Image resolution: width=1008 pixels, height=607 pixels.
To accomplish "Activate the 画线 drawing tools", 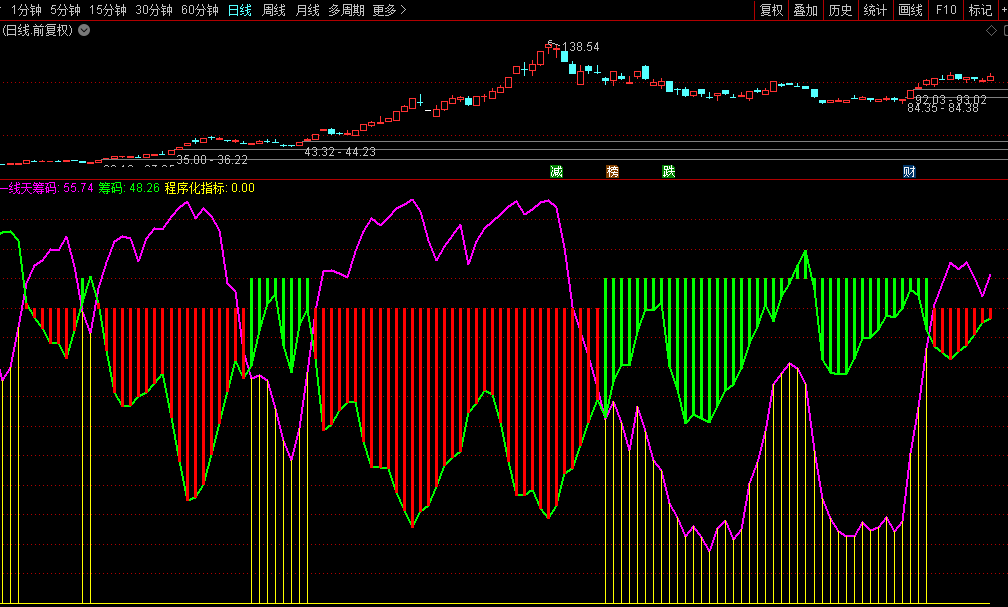I will pyautogui.click(x=910, y=10).
